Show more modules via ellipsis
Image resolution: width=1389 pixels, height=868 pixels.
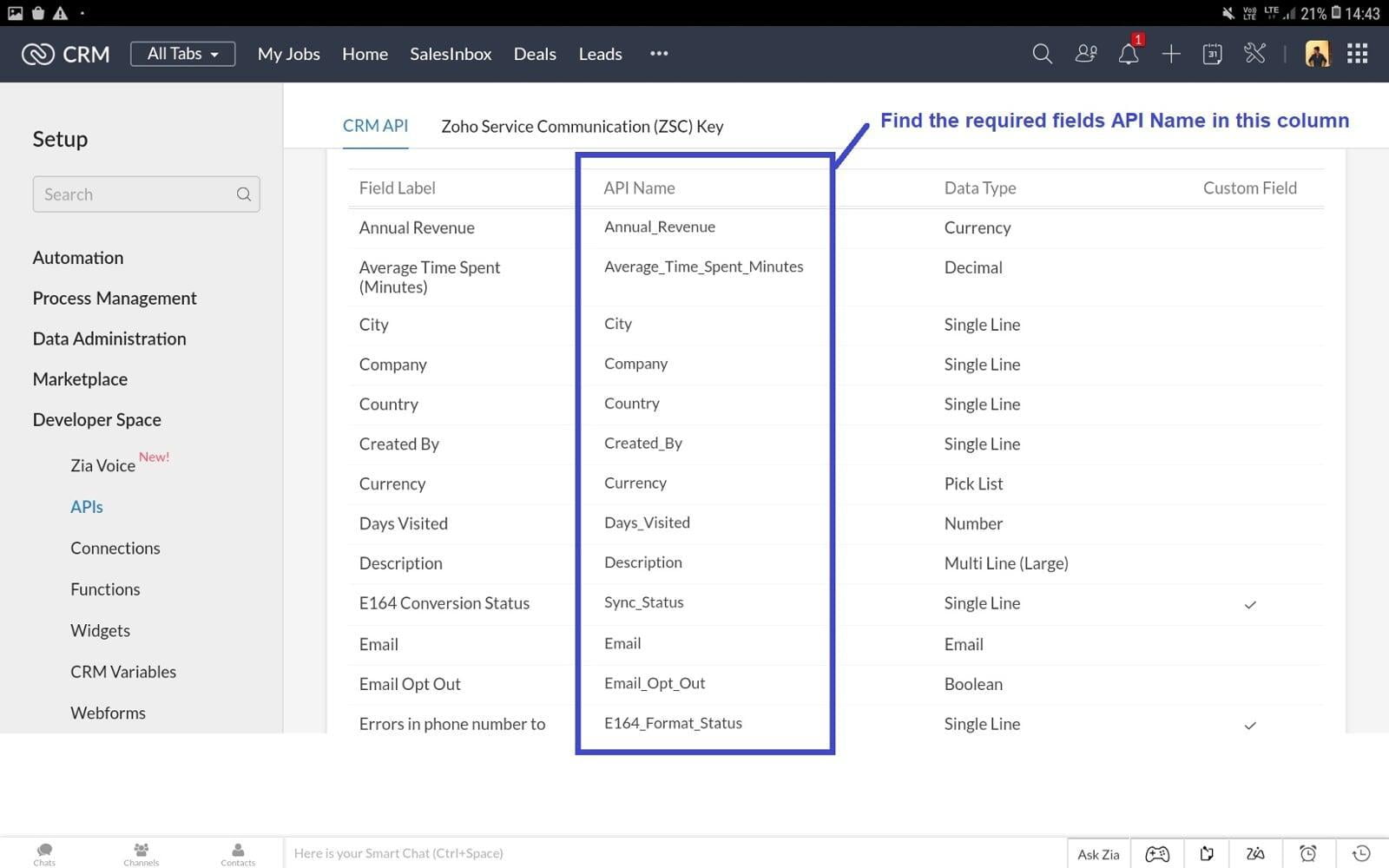(x=659, y=54)
